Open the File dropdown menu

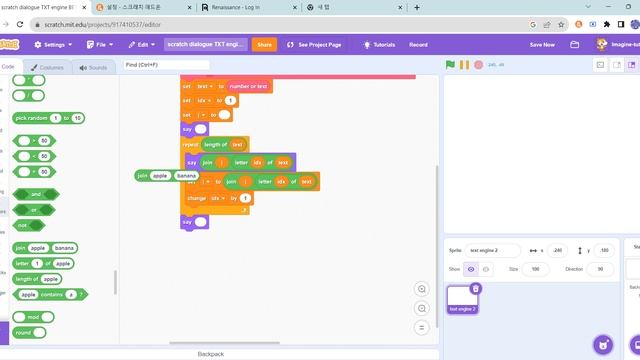pos(100,44)
